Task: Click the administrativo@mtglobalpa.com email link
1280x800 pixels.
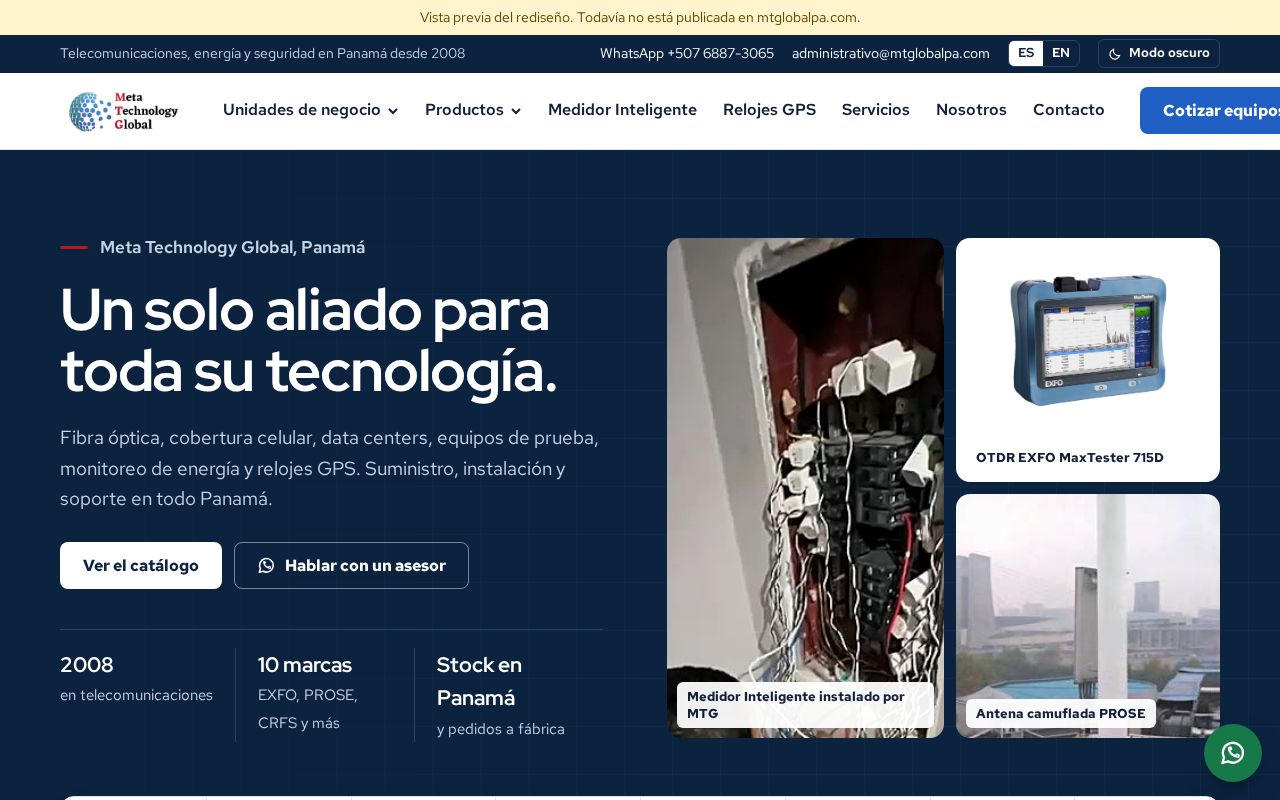Action: point(891,54)
